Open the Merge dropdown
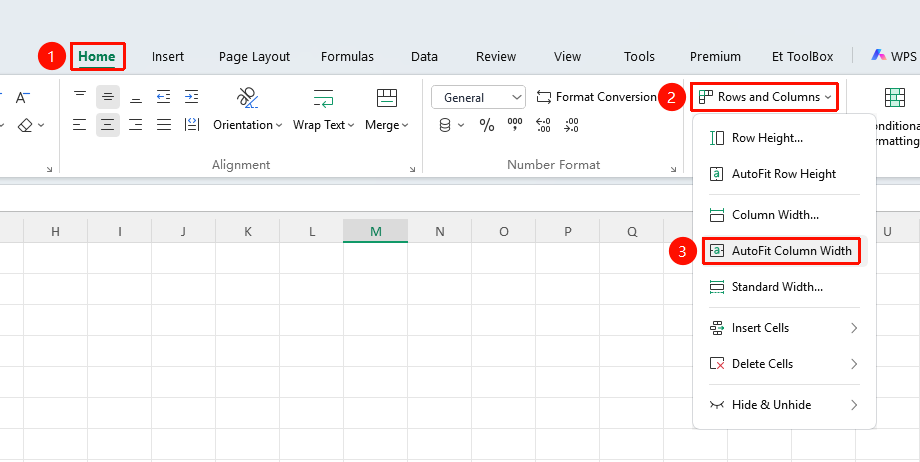920x462 pixels. coord(387,125)
